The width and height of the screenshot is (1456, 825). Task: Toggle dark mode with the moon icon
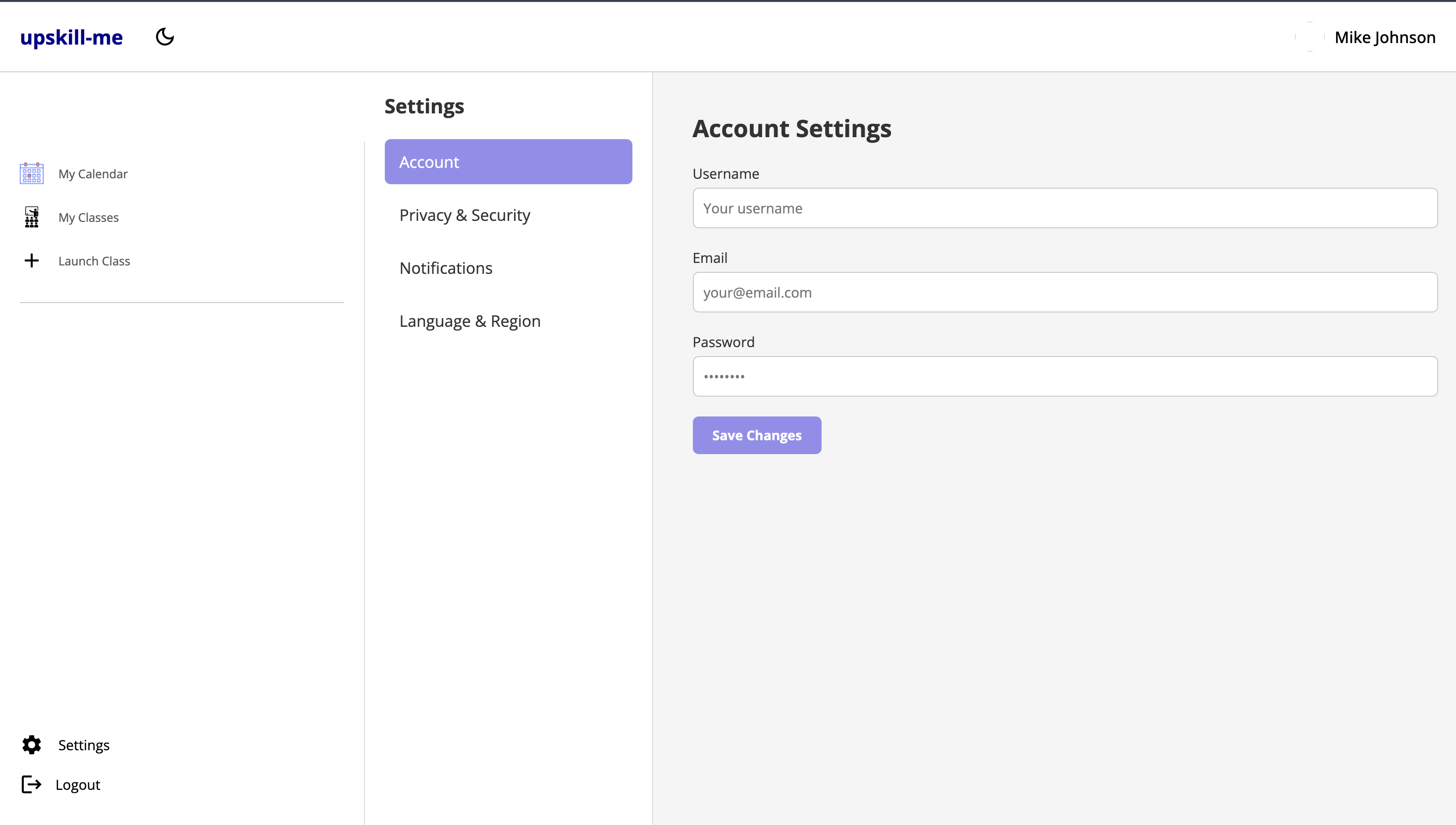[x=165, y=37]
